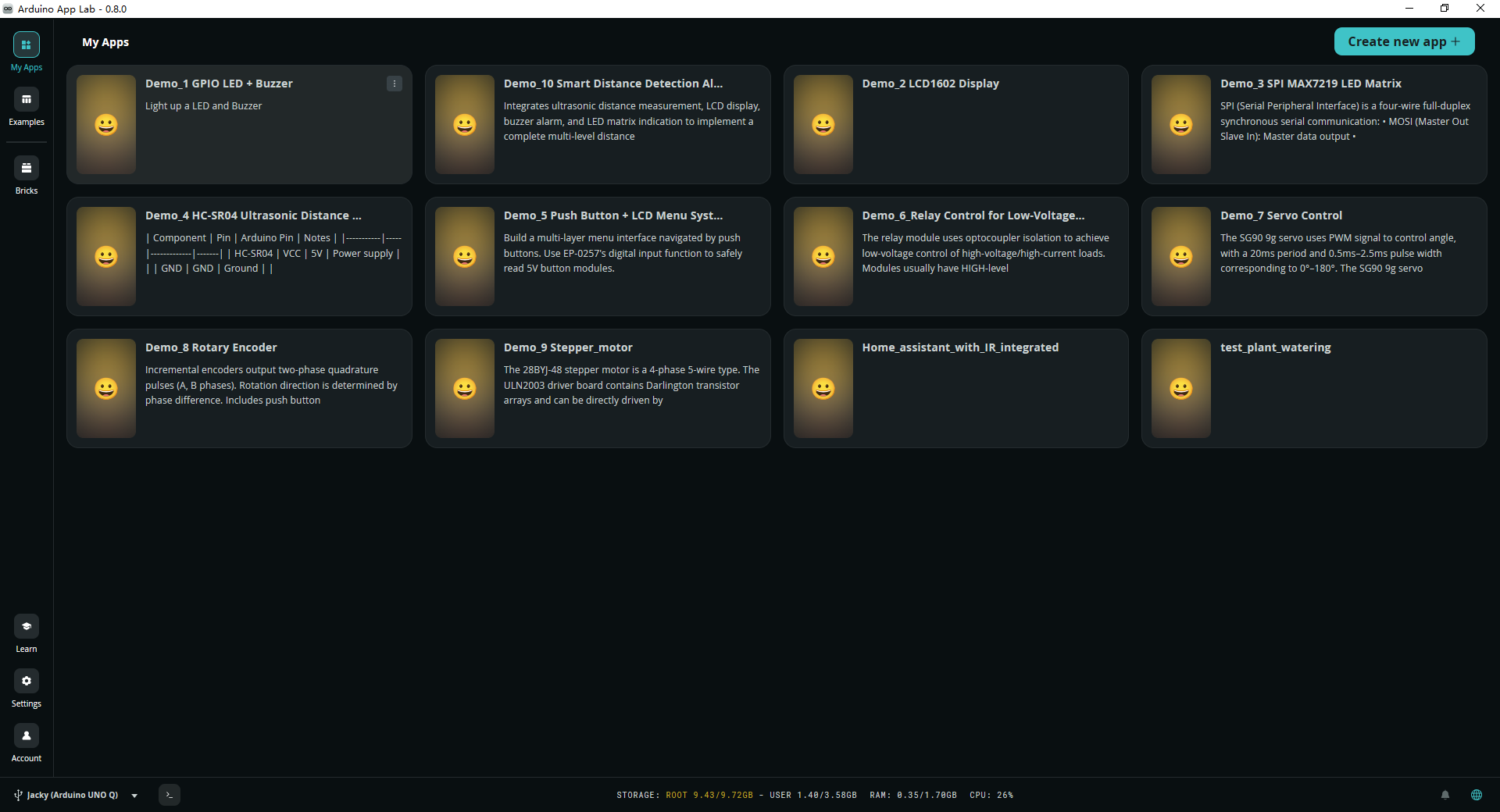
Task: Click Demo_5 Push Button emoji thumbnail
Action: click(x=465, y=256)
